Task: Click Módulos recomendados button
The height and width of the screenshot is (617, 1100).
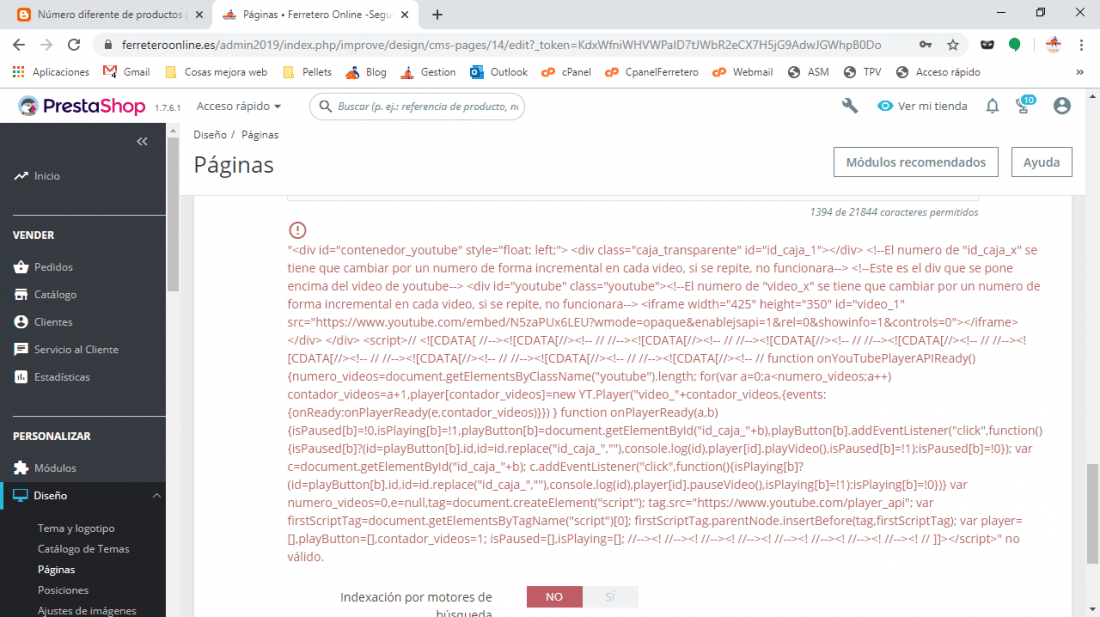Action: pyautogui.click(x=915, y=162)
